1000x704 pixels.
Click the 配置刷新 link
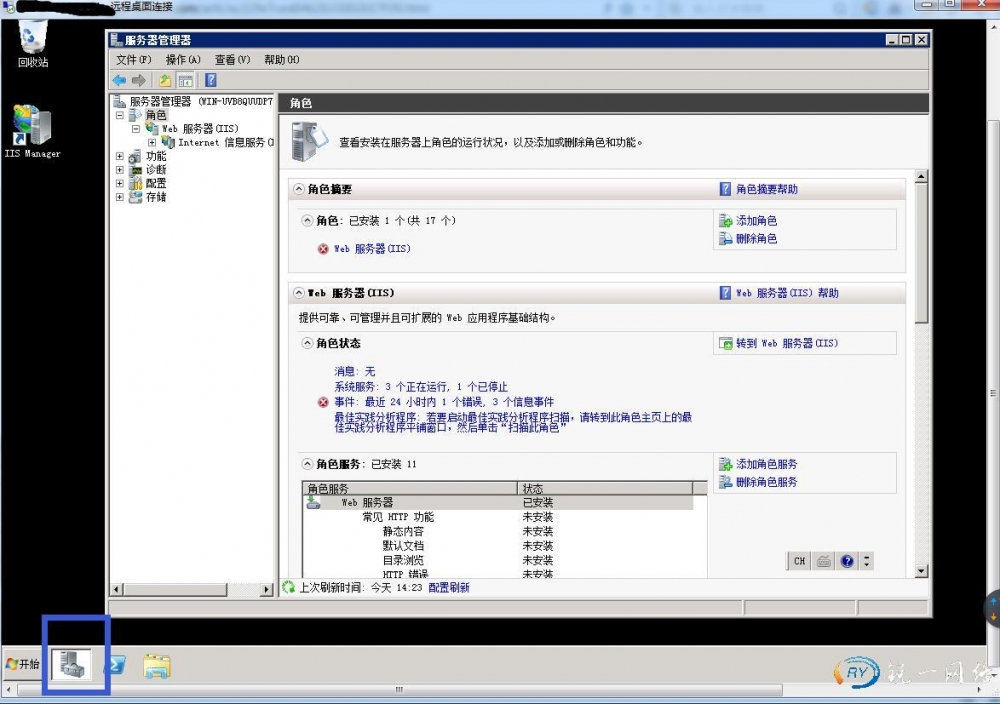click(449, 588)
